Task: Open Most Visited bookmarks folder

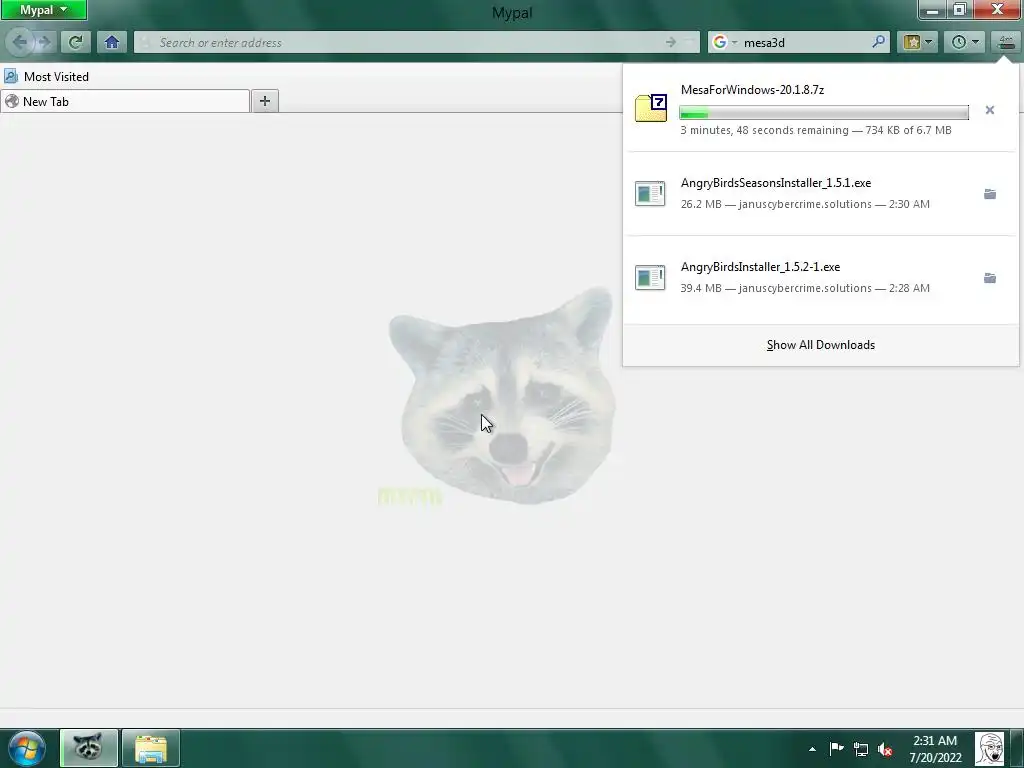Action: click(46, 76)
